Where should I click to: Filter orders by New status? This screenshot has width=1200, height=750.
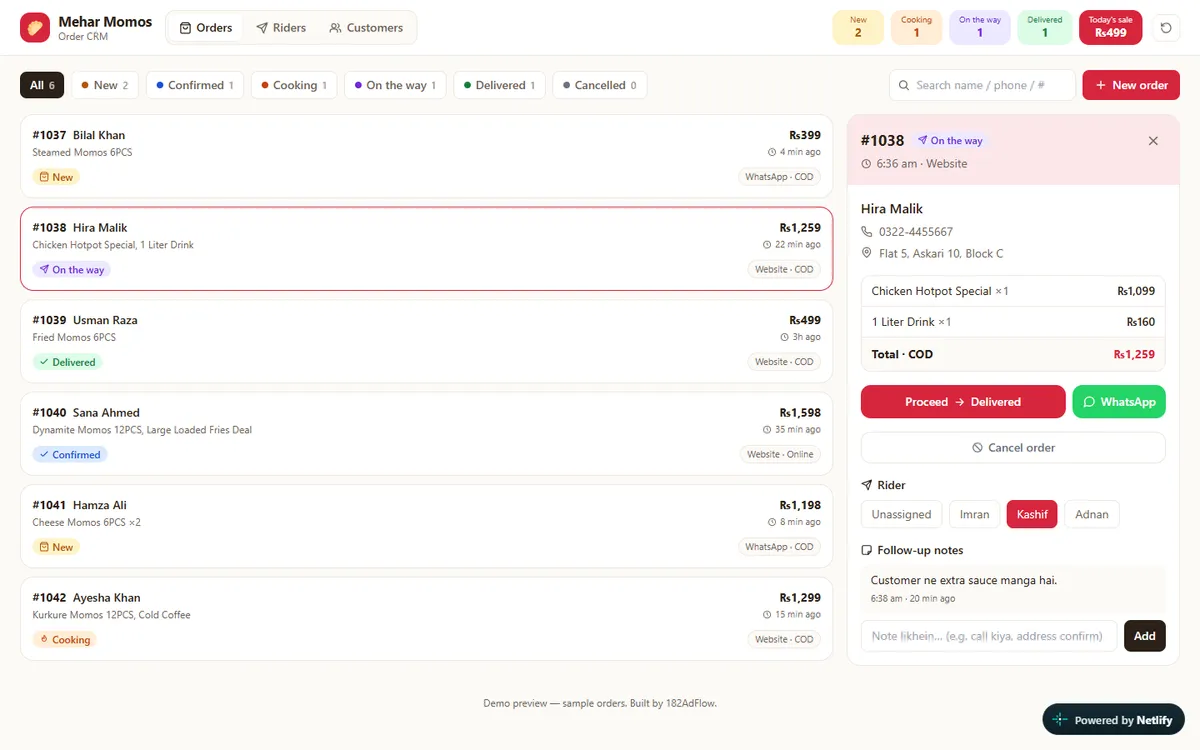[x=105, y=85]
